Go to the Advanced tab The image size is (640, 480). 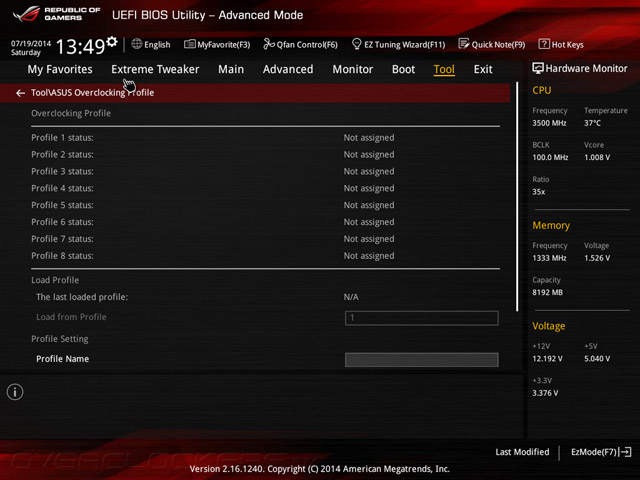tap(288, 69)
